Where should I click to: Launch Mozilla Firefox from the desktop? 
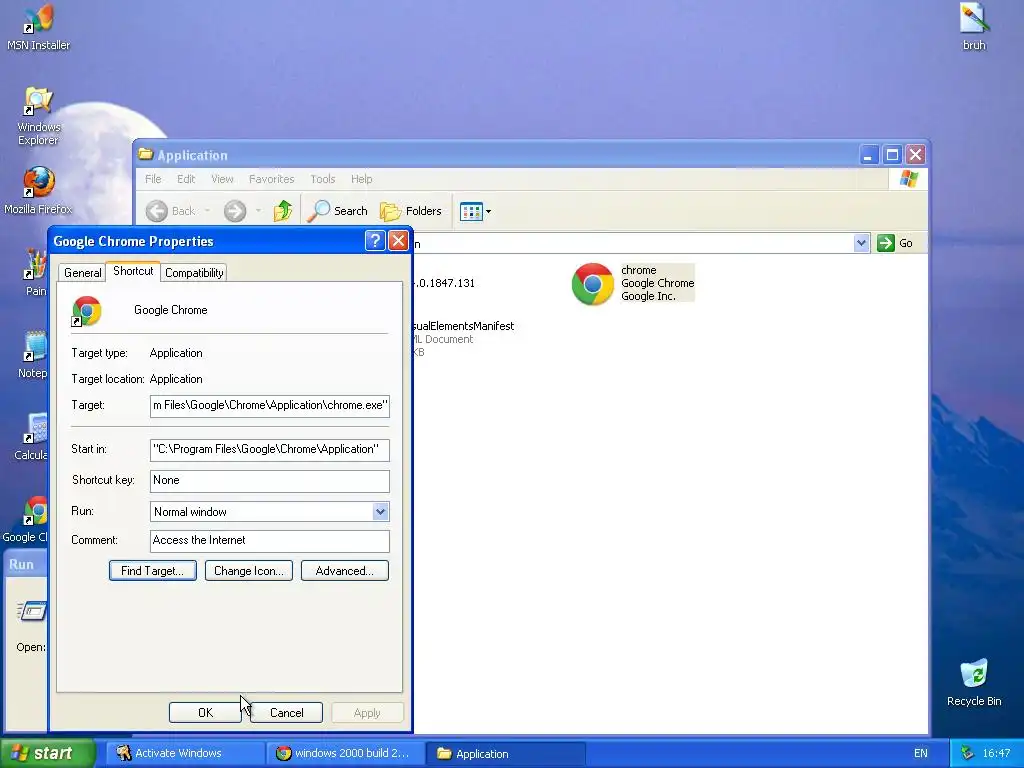click(38, 189)
